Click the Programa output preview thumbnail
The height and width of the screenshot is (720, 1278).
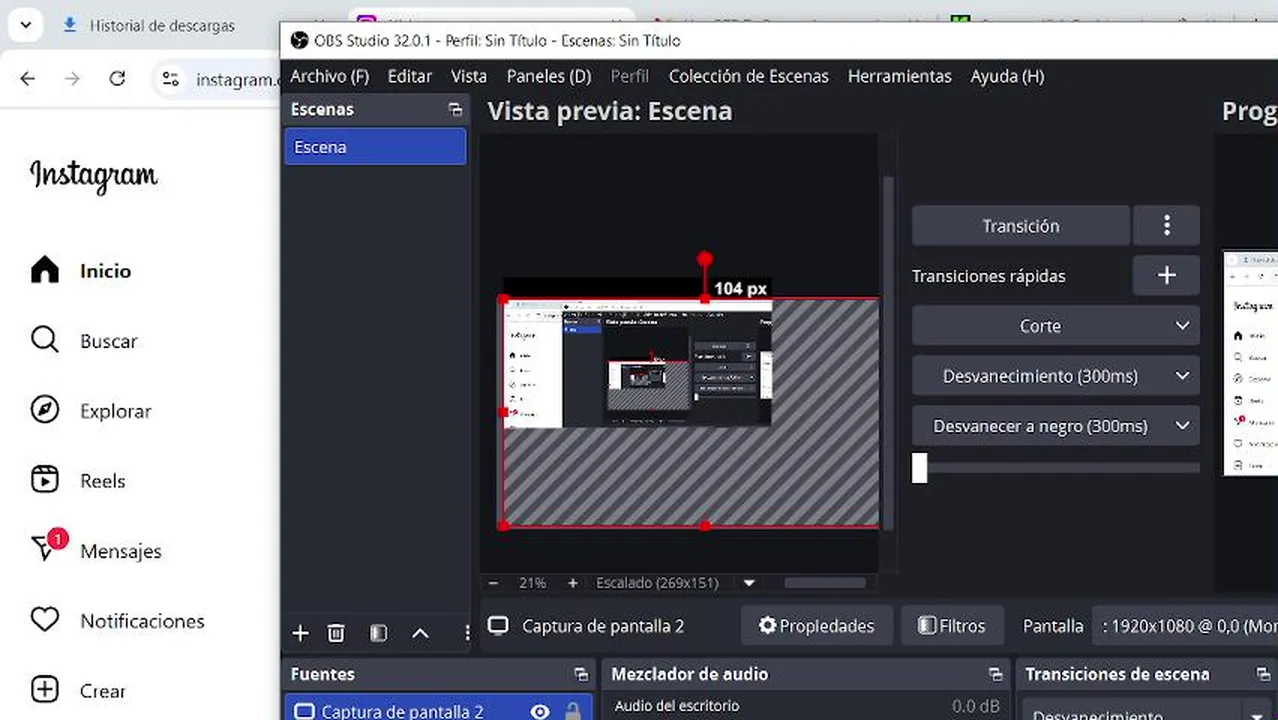(1250, 364)
